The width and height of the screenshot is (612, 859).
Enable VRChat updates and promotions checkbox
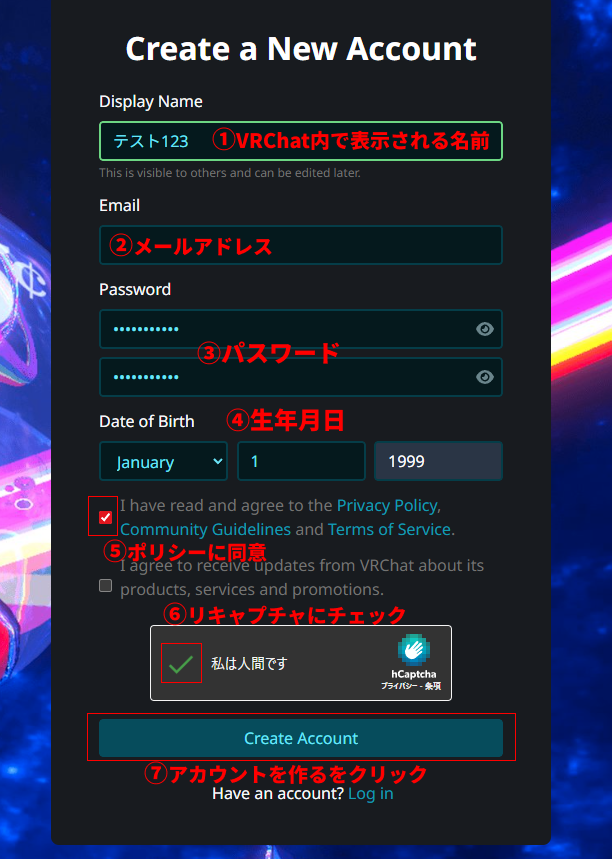pos(105,586)
